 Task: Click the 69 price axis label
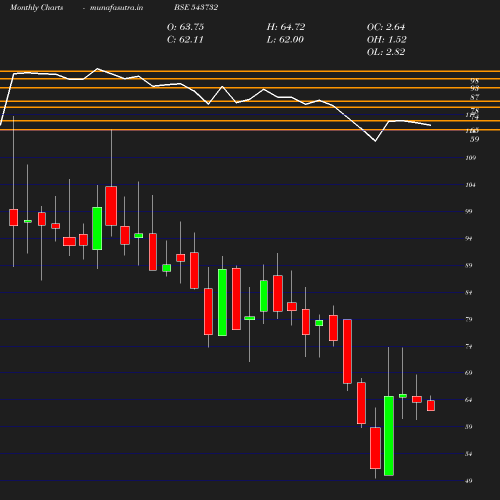[468, 373]
